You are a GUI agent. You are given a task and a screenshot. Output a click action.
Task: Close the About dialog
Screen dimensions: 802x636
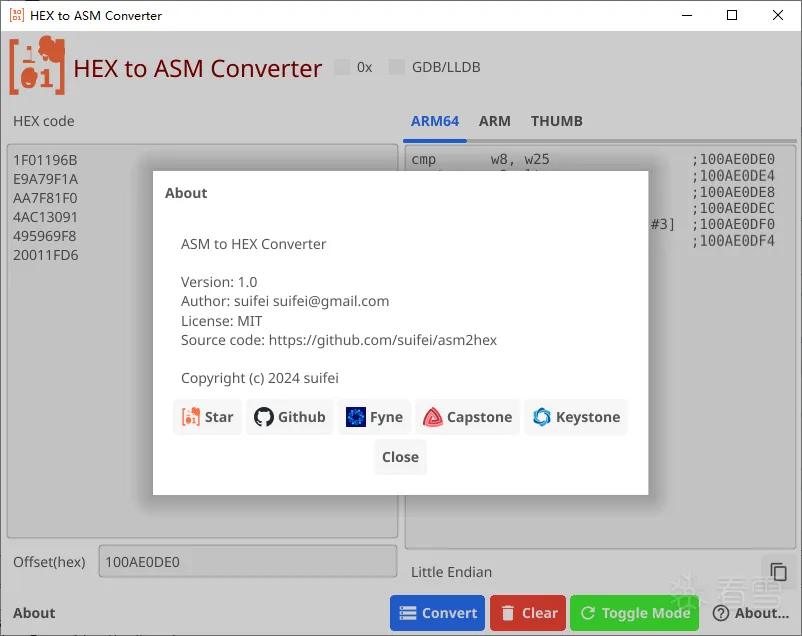coord(400,457)
